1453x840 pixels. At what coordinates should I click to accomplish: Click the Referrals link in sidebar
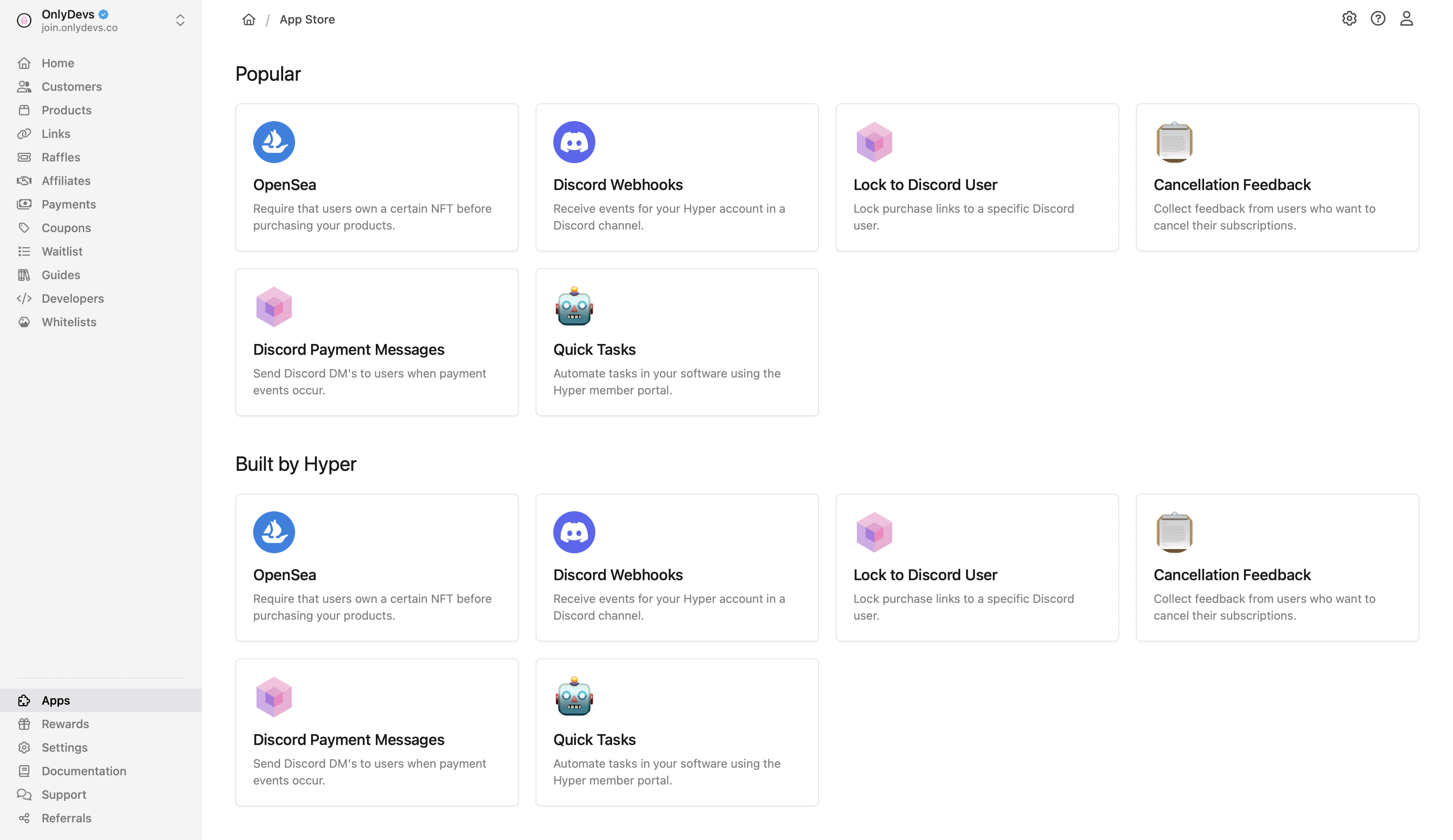(66, 818)
